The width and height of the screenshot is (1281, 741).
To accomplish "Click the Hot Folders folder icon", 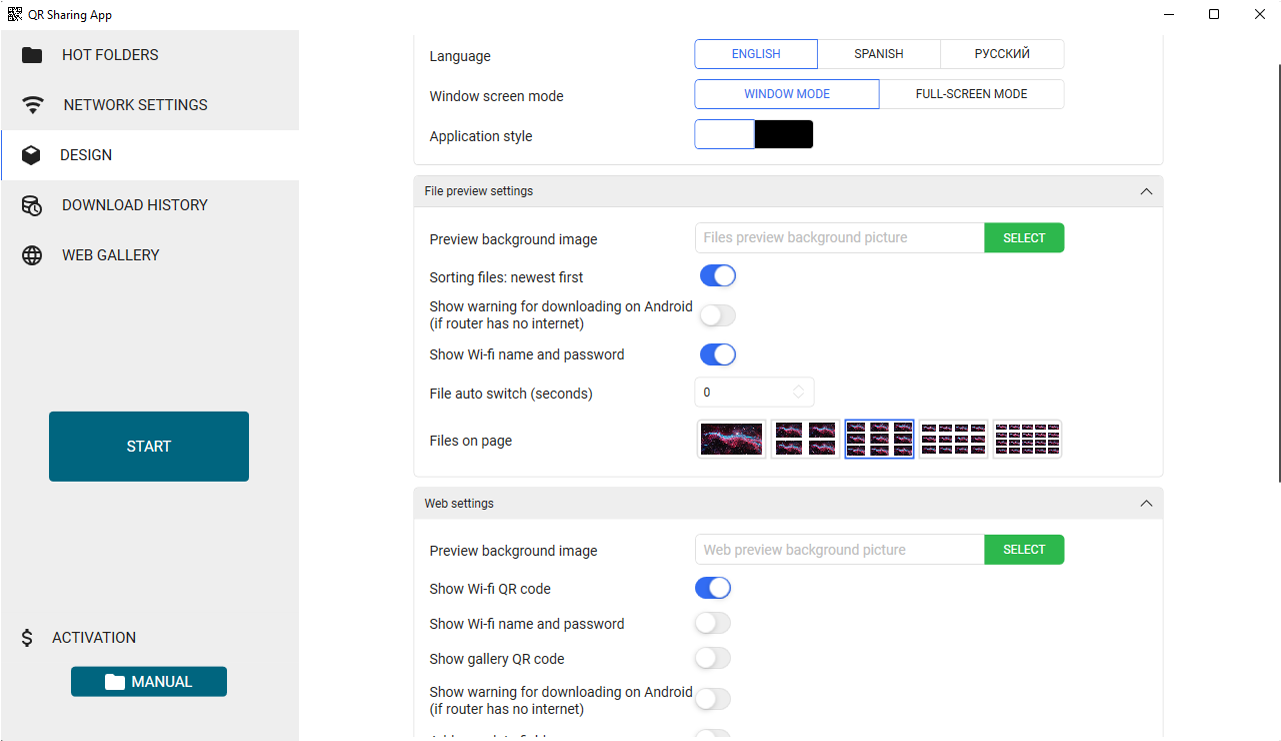I will (32, 55).
